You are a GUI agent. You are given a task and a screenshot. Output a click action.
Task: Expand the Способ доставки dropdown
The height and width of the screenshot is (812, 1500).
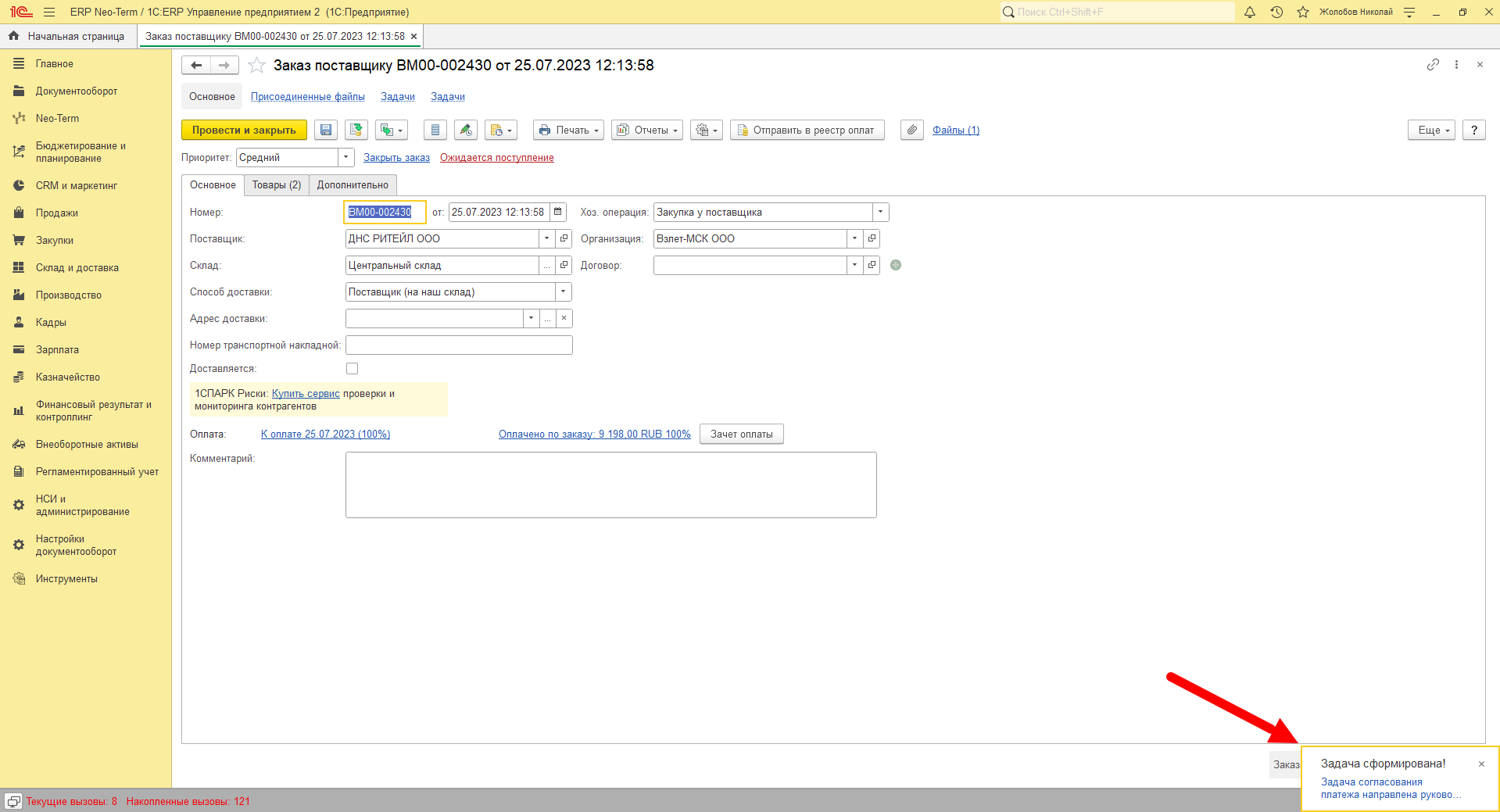(x=564, y=292)
